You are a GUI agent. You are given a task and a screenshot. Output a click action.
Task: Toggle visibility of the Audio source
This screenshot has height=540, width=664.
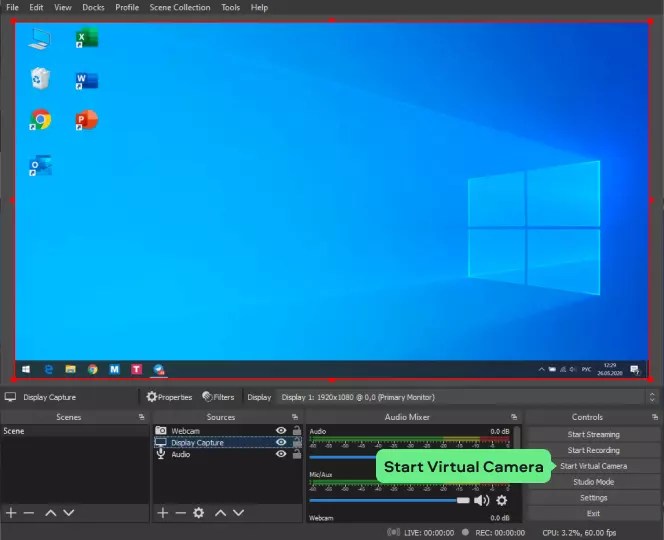pos(281,454)
